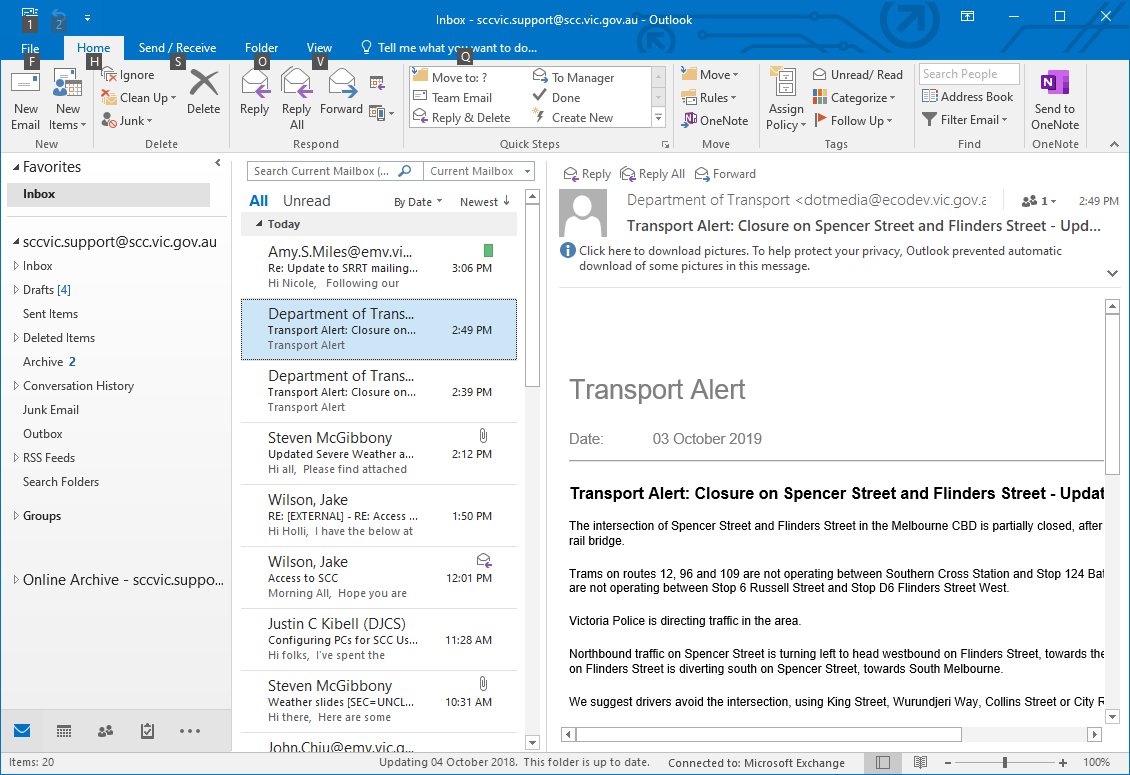The width and height of the screenshot is (1130, 775).
Task: Switch to Calendar view in navigation bar
Action: coord(64,731)
